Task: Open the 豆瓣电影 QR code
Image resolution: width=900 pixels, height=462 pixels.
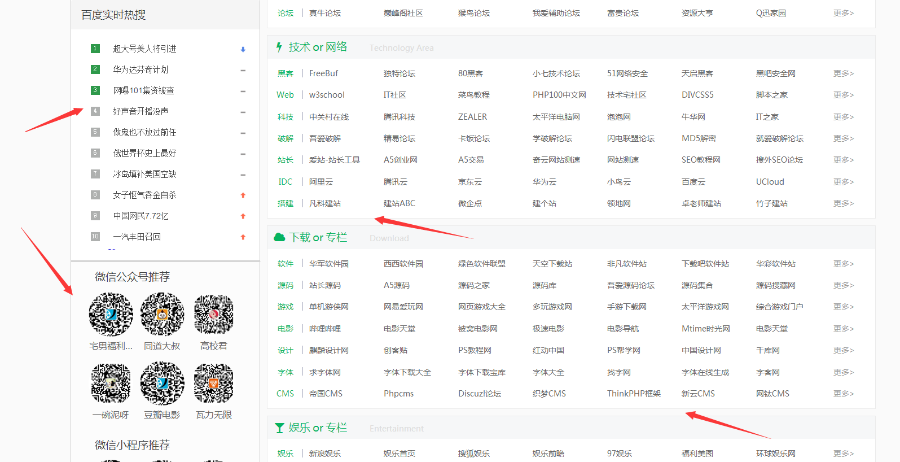Action: (162, 383)
